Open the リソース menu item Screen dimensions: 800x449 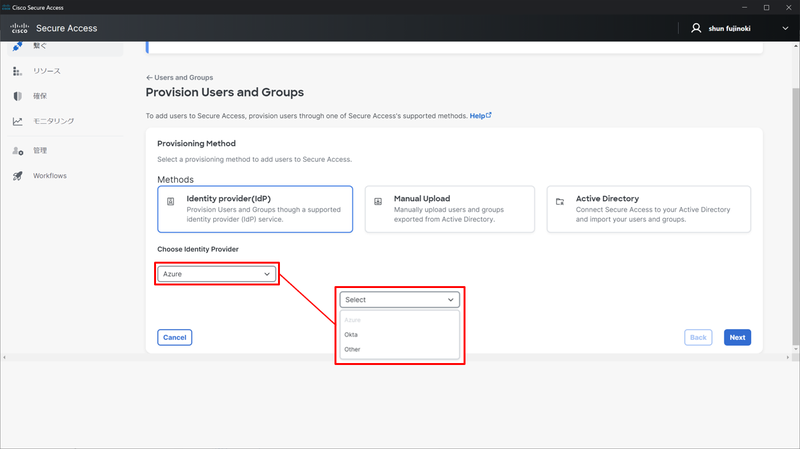47,71
